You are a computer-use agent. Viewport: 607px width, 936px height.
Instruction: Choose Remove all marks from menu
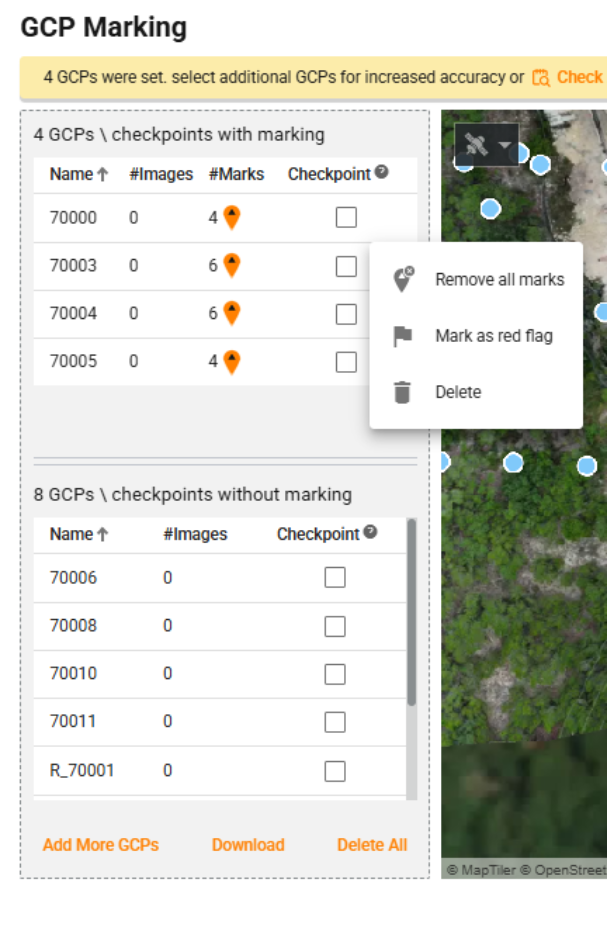pyautogui.click(x=499, y=280)
